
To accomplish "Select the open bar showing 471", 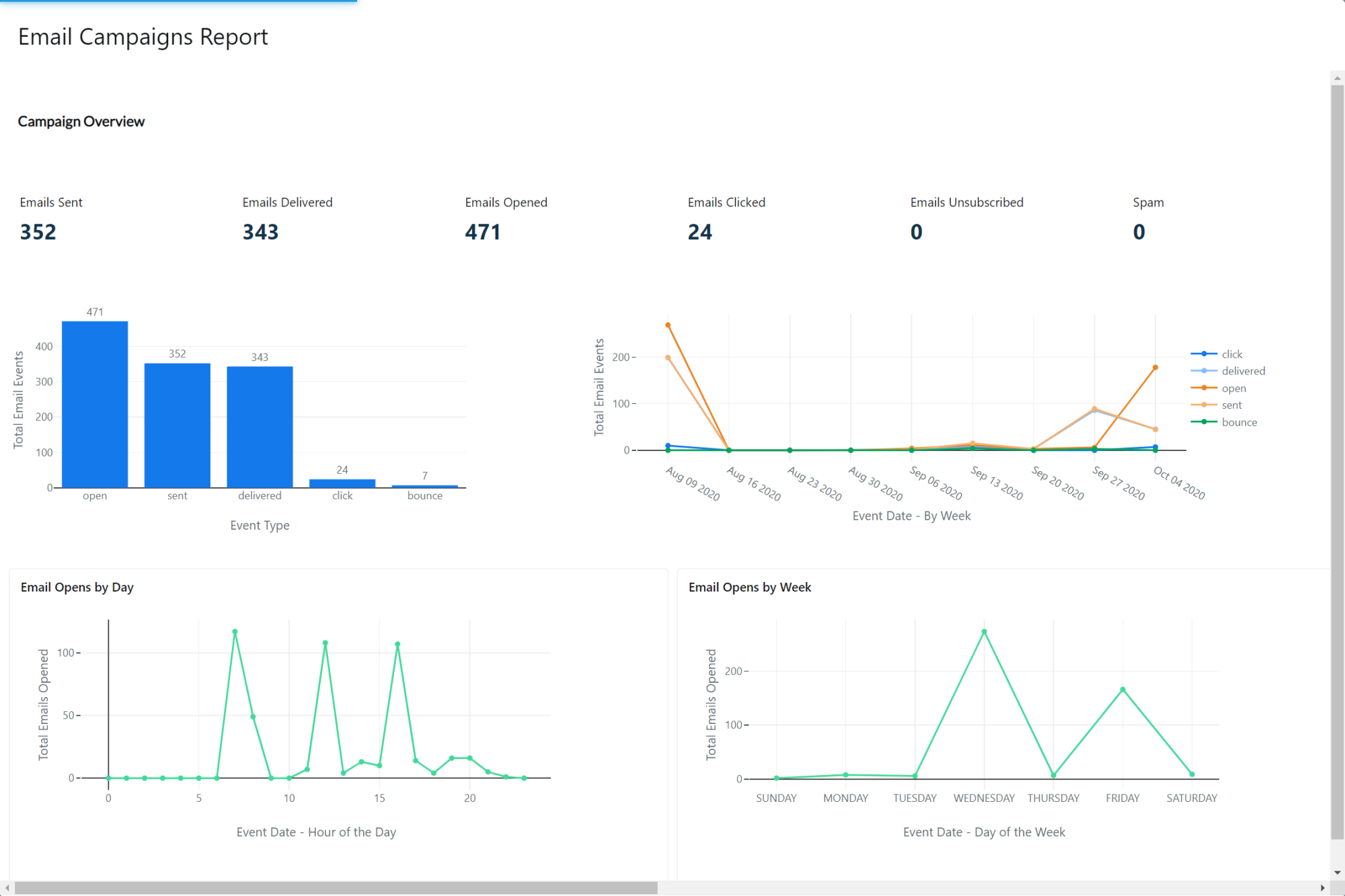I will point(95,405).
